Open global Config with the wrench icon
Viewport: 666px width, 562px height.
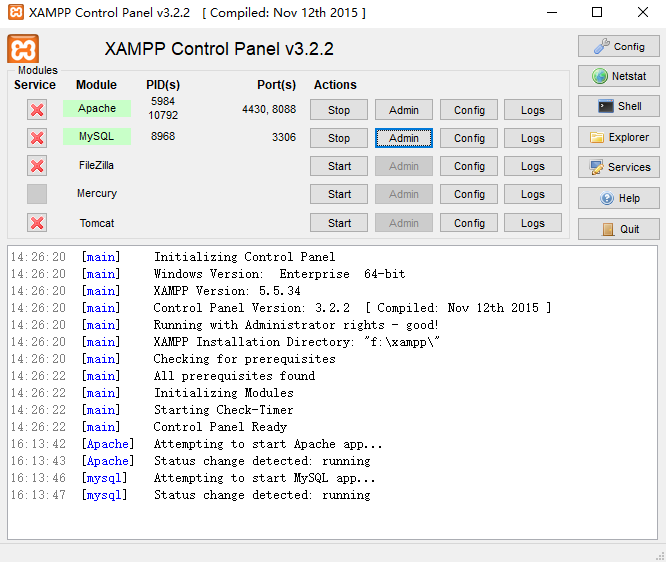pyautogui.click(x=618, y=46)
